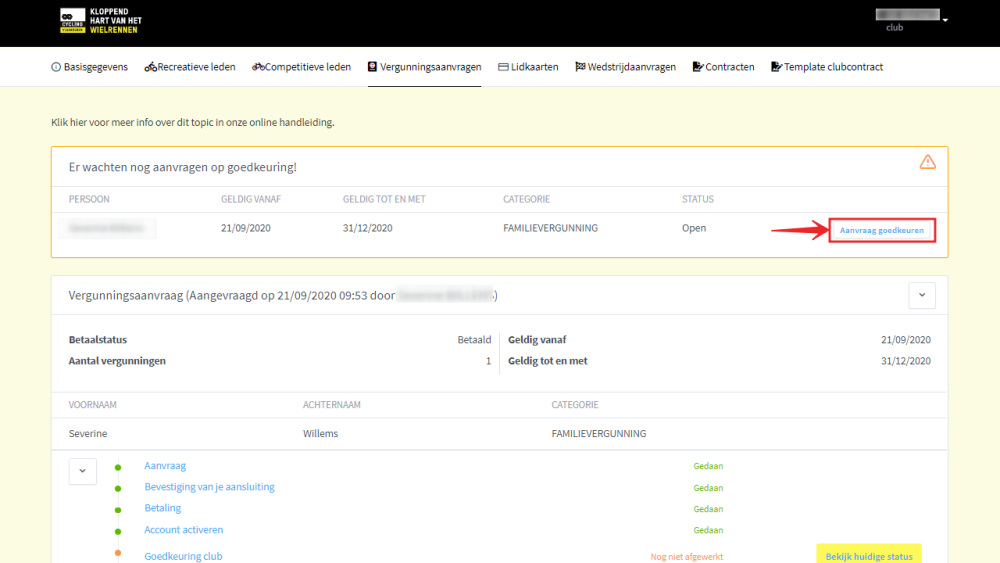Viewport: 1000px width, 563px height.
Task: Click the GELDIG TOT EN MET header
Action: (x=384, y=199)
